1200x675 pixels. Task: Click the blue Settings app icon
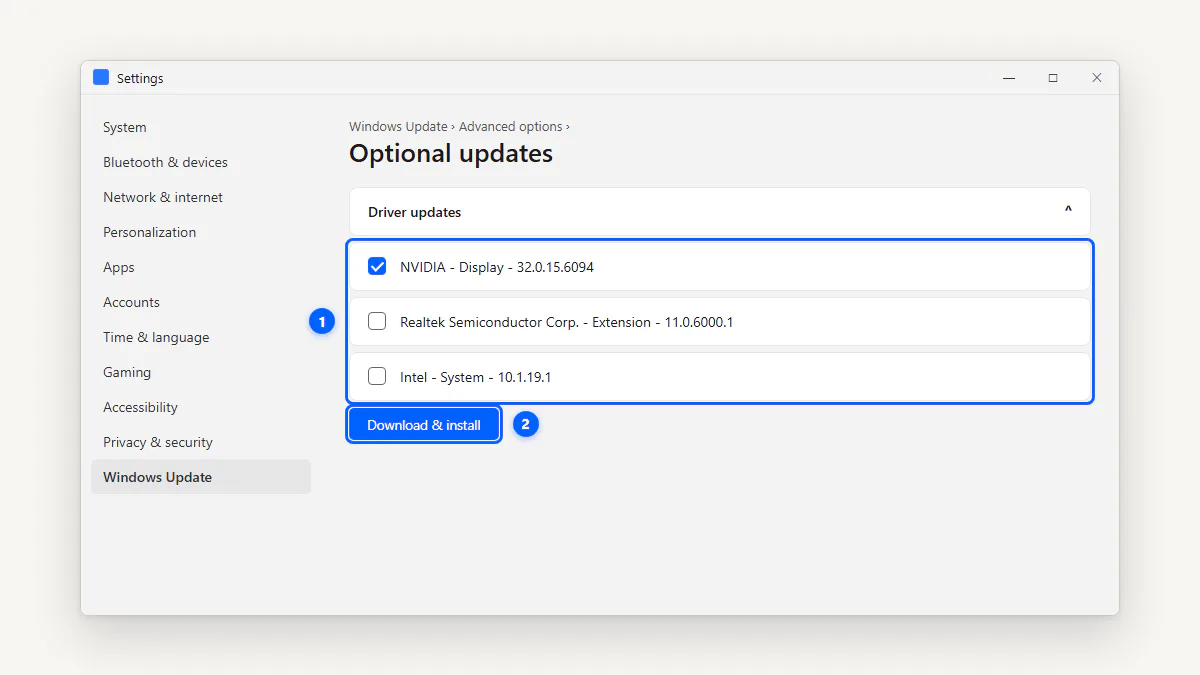point(101,77)
